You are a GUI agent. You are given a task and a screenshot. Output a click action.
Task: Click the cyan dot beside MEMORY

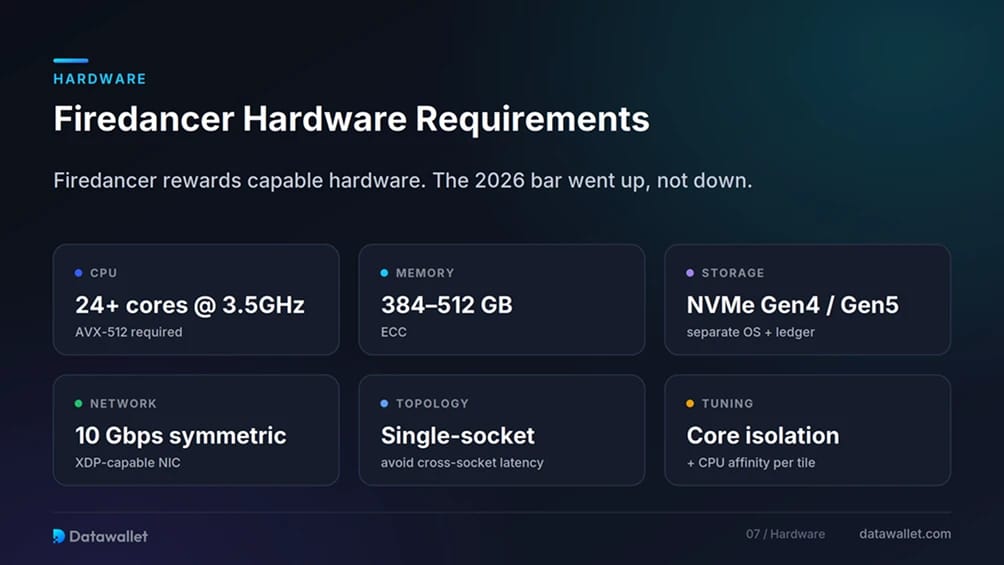click(384, 273)
